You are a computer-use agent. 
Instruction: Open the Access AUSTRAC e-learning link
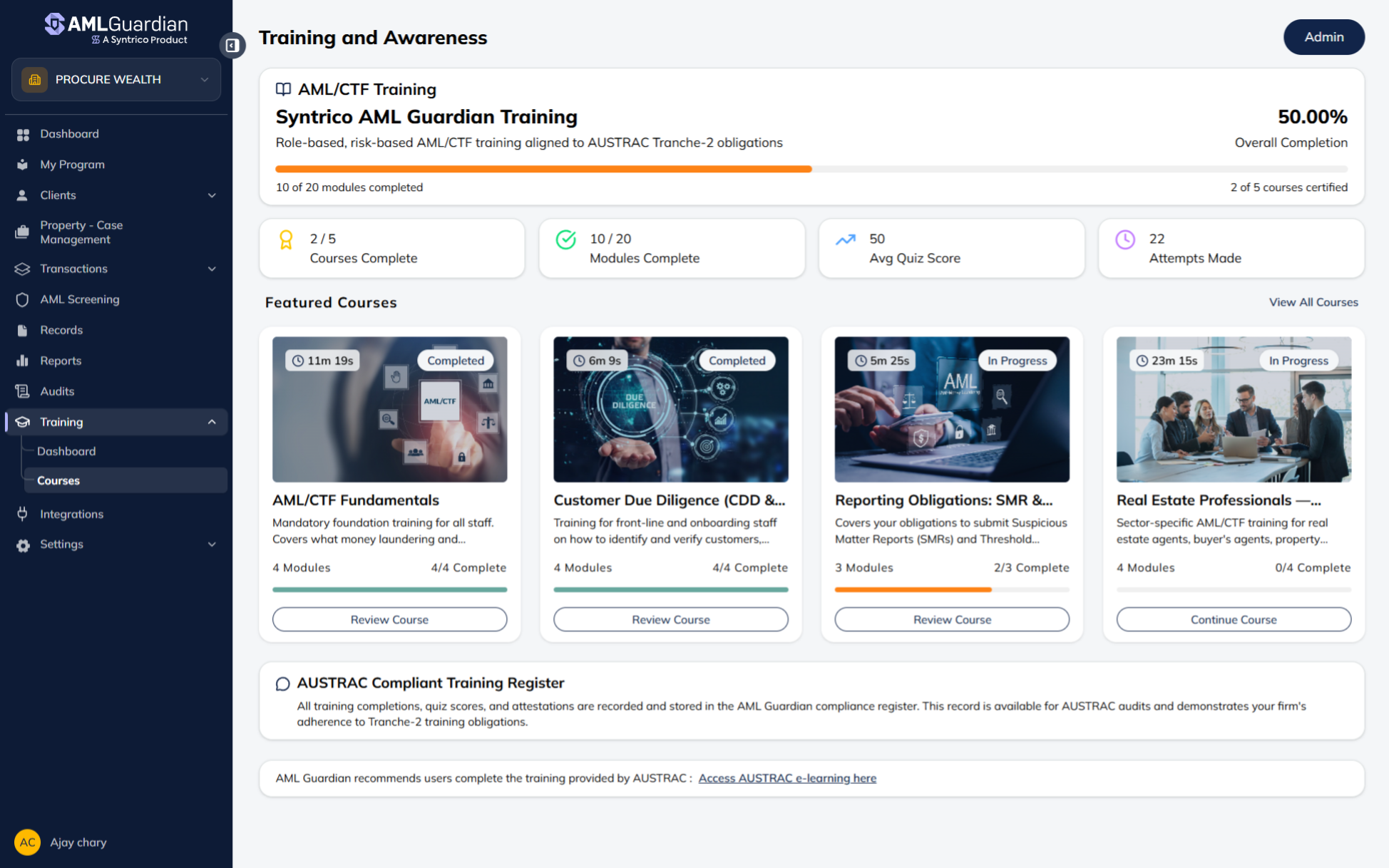click(787, 778)
